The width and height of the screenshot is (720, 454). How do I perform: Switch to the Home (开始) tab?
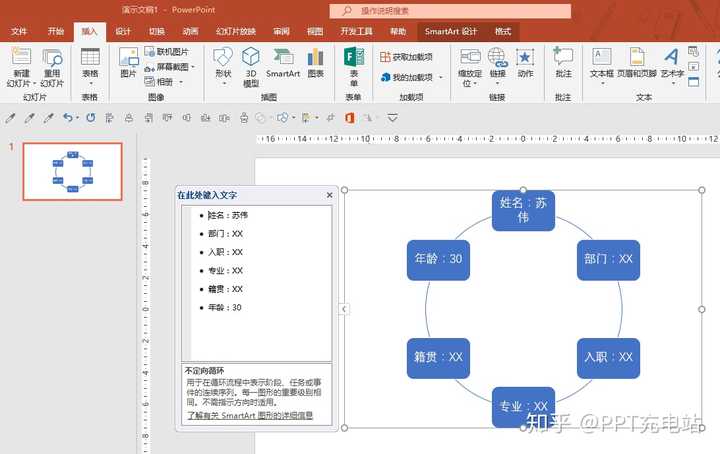point(56,31)
